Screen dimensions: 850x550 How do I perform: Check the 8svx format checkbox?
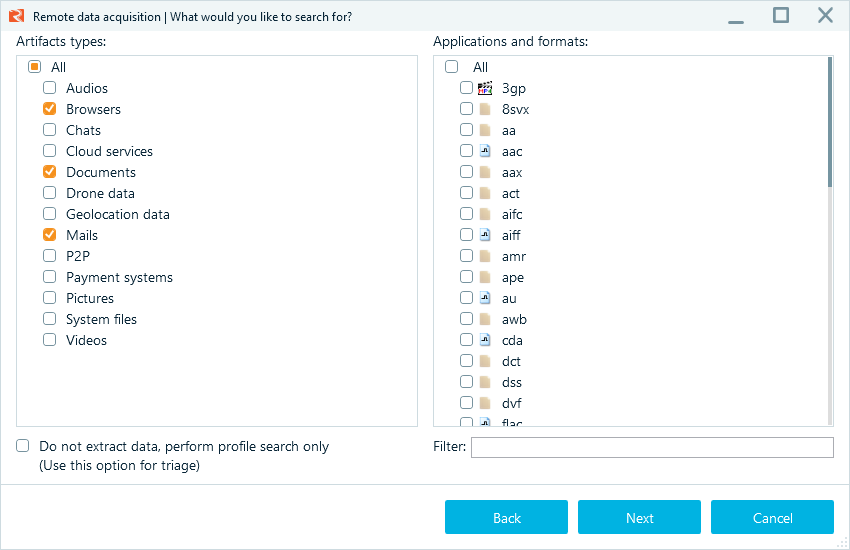(x=466, y=109)
